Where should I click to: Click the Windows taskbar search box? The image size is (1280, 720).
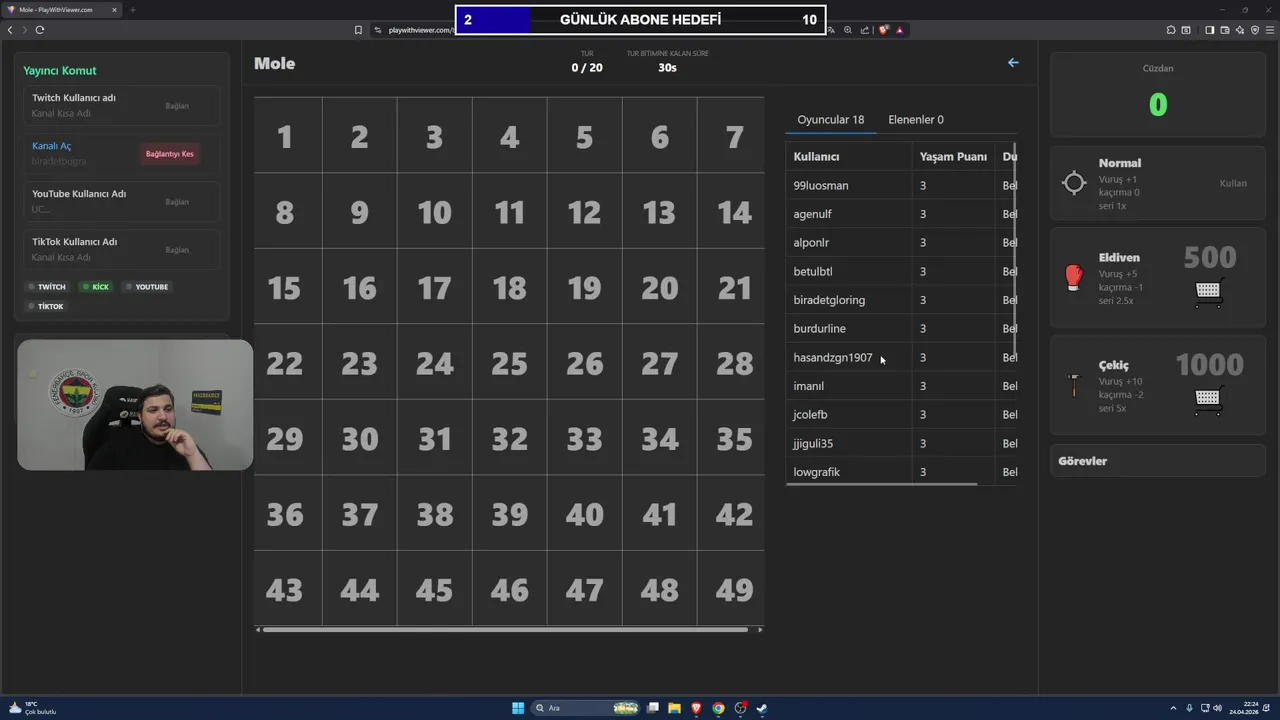[x=586, y=708]
